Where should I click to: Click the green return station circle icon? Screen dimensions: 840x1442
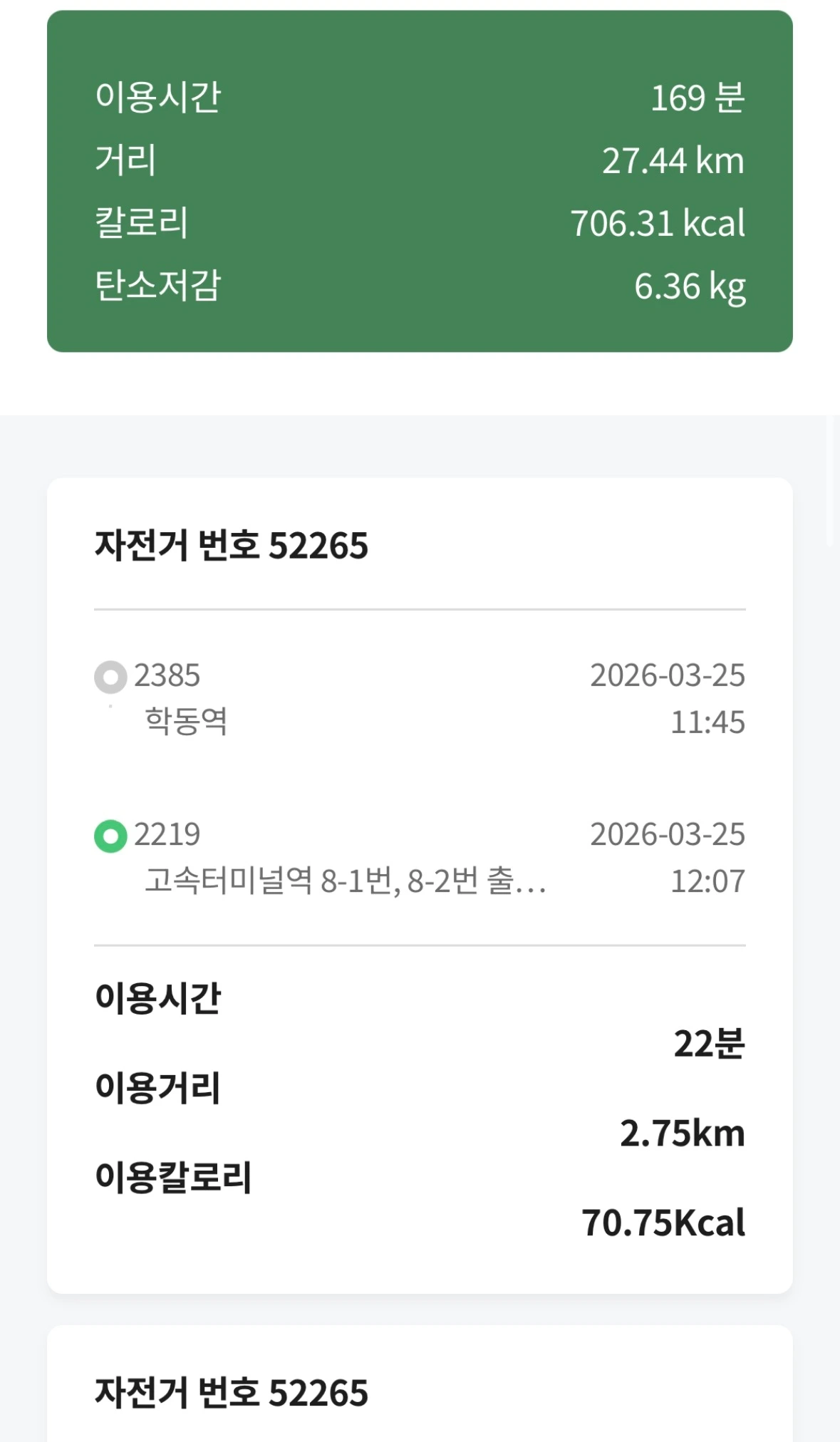coord(110,836)
